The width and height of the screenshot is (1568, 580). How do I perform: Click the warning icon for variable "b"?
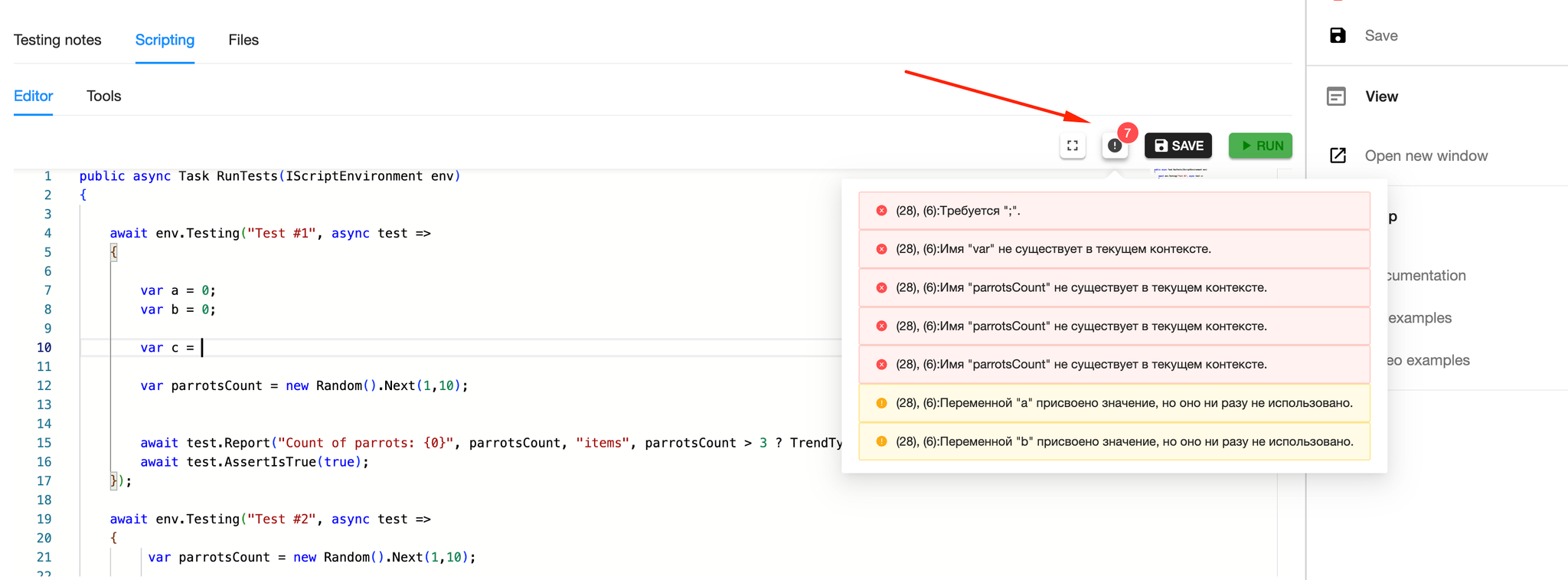click(x=881, y=441)
